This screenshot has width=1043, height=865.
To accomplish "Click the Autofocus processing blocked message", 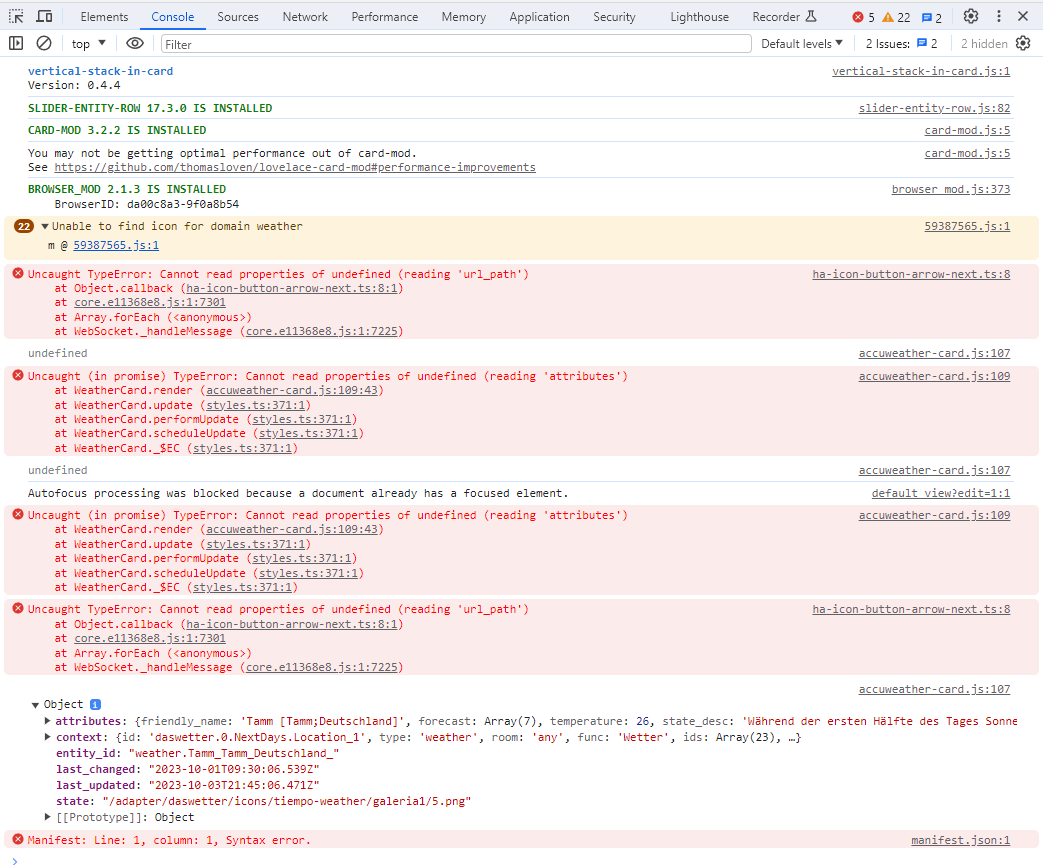I will [x=298, y=493].
